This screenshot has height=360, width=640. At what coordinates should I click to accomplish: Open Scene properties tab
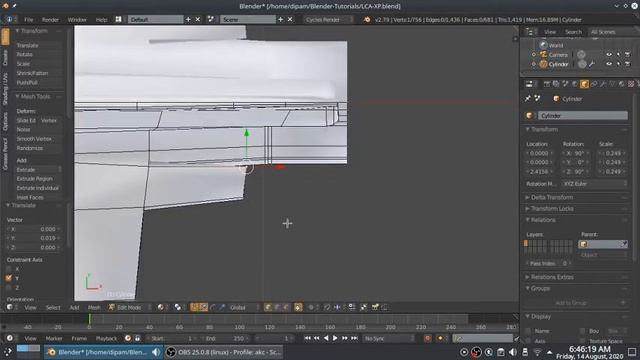click(x=565, y=84)
